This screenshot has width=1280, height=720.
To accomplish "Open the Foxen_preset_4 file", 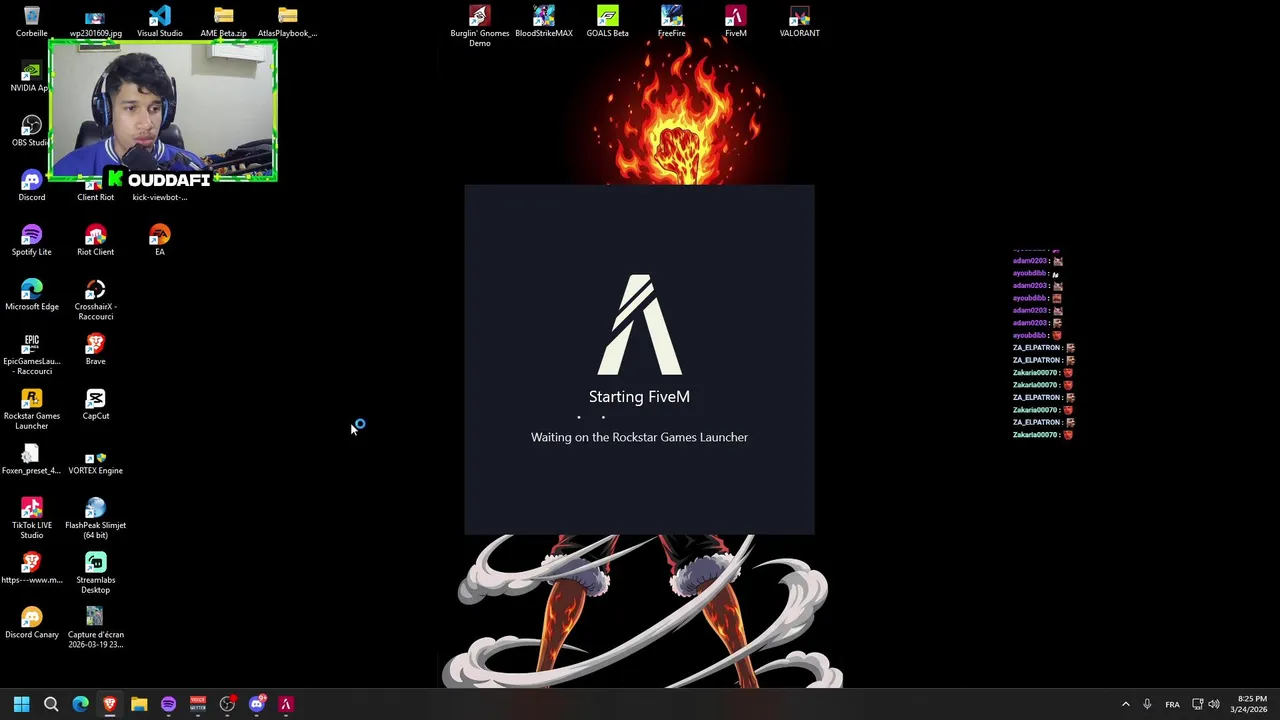I will tap(31, 459).
